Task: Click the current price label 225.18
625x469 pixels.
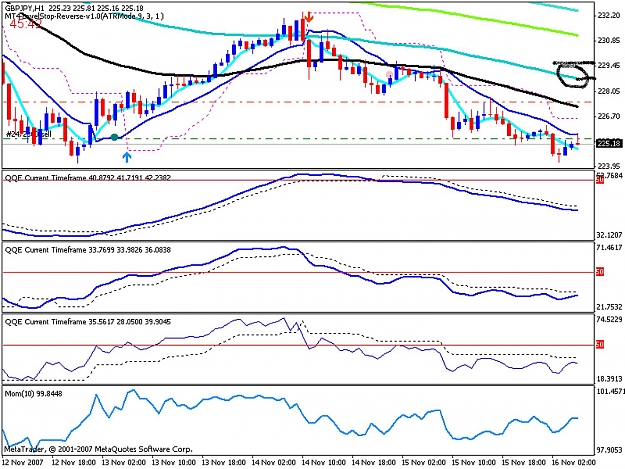Action: click(609, 143)
